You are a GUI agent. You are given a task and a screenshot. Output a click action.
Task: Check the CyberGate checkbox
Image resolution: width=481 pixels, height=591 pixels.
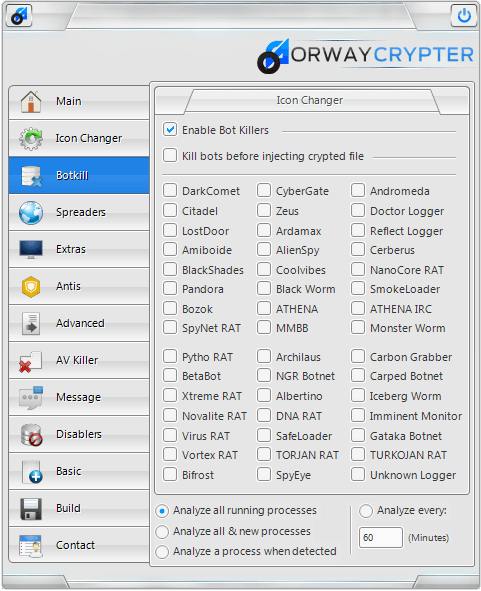pos(264,190)
